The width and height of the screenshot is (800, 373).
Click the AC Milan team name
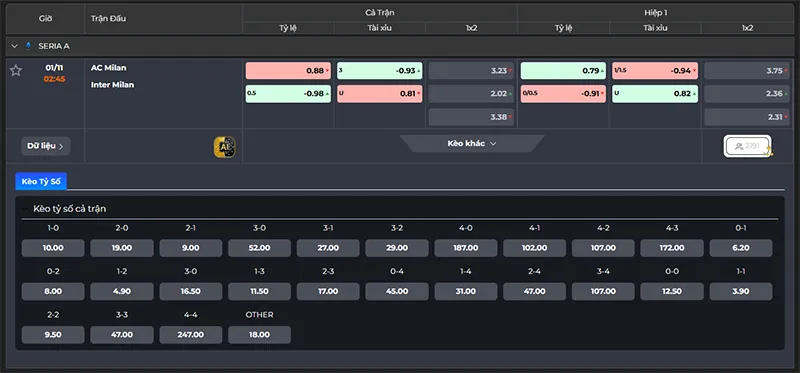[x=109, y=68]
